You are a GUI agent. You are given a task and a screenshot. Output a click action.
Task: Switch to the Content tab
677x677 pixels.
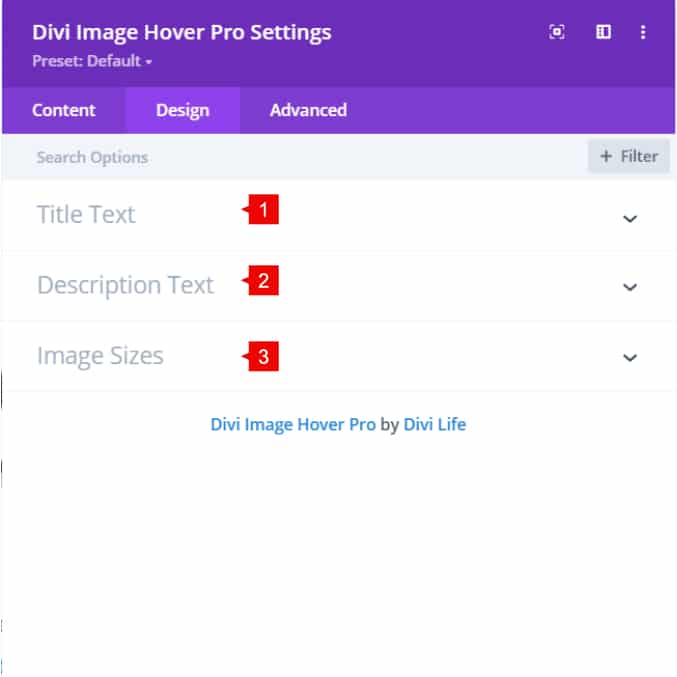[64, 110]
